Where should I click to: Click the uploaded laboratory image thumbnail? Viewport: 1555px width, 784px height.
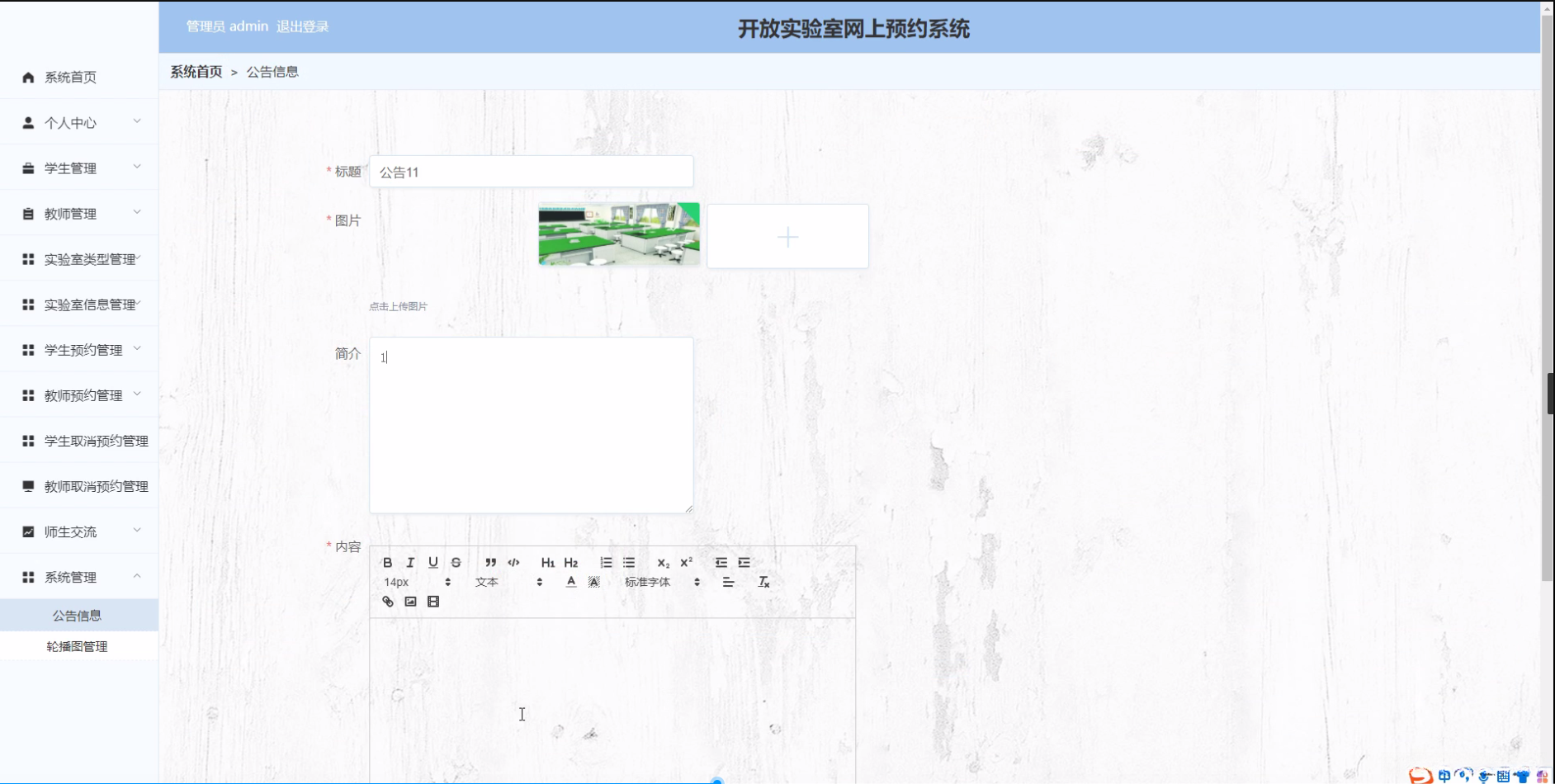tap(619, 234)
